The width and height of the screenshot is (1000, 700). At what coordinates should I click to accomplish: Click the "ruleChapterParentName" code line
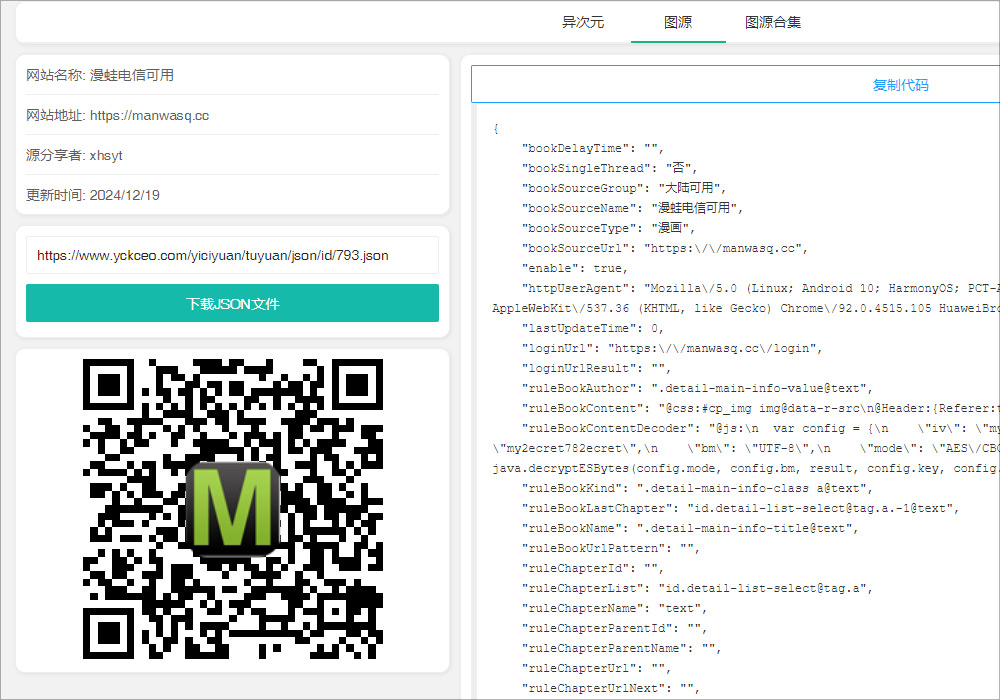[621, 648]
